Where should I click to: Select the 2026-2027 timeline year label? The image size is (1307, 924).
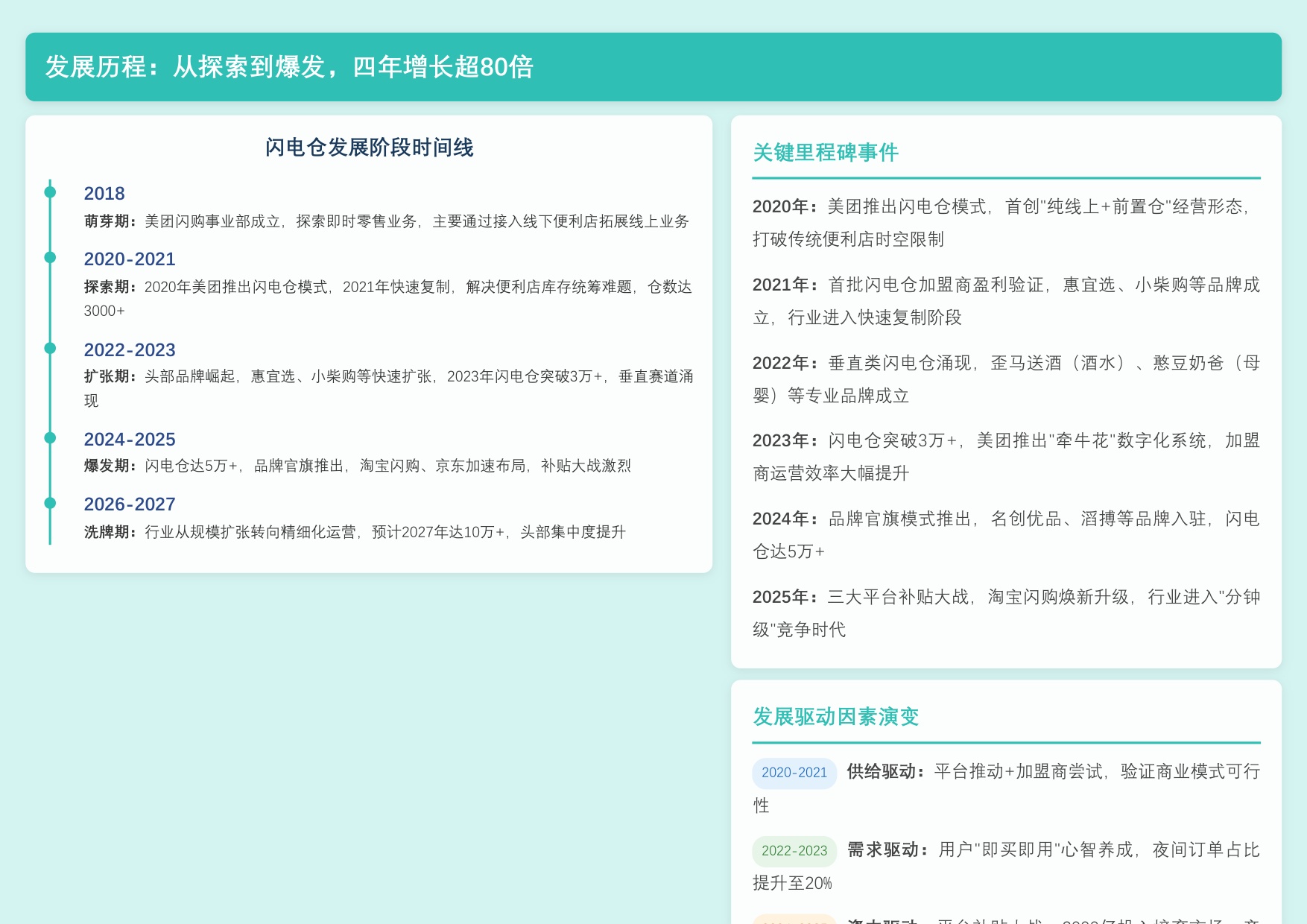tap(130, 504)
